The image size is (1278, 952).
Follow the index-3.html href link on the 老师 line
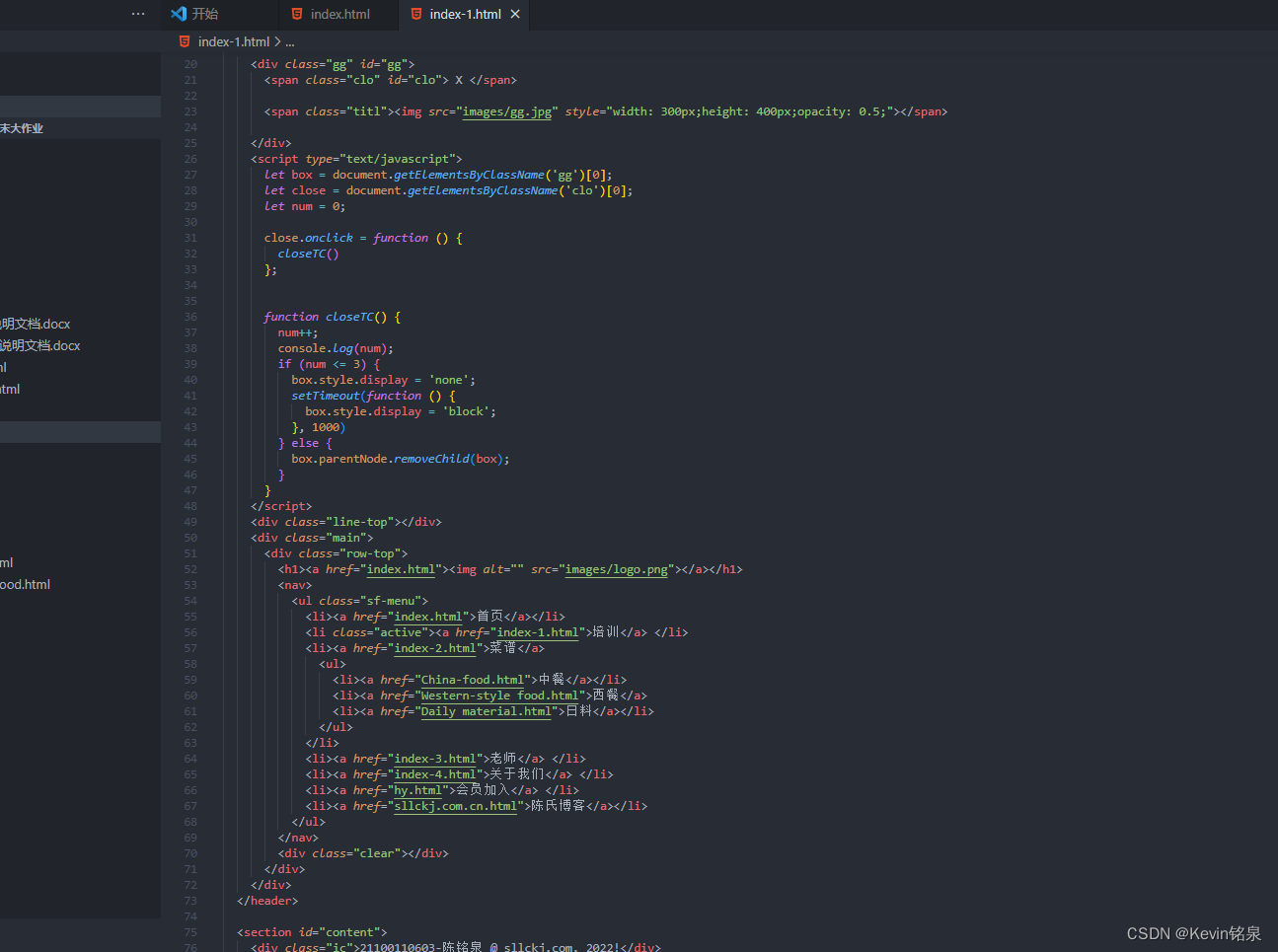[434, 759]
